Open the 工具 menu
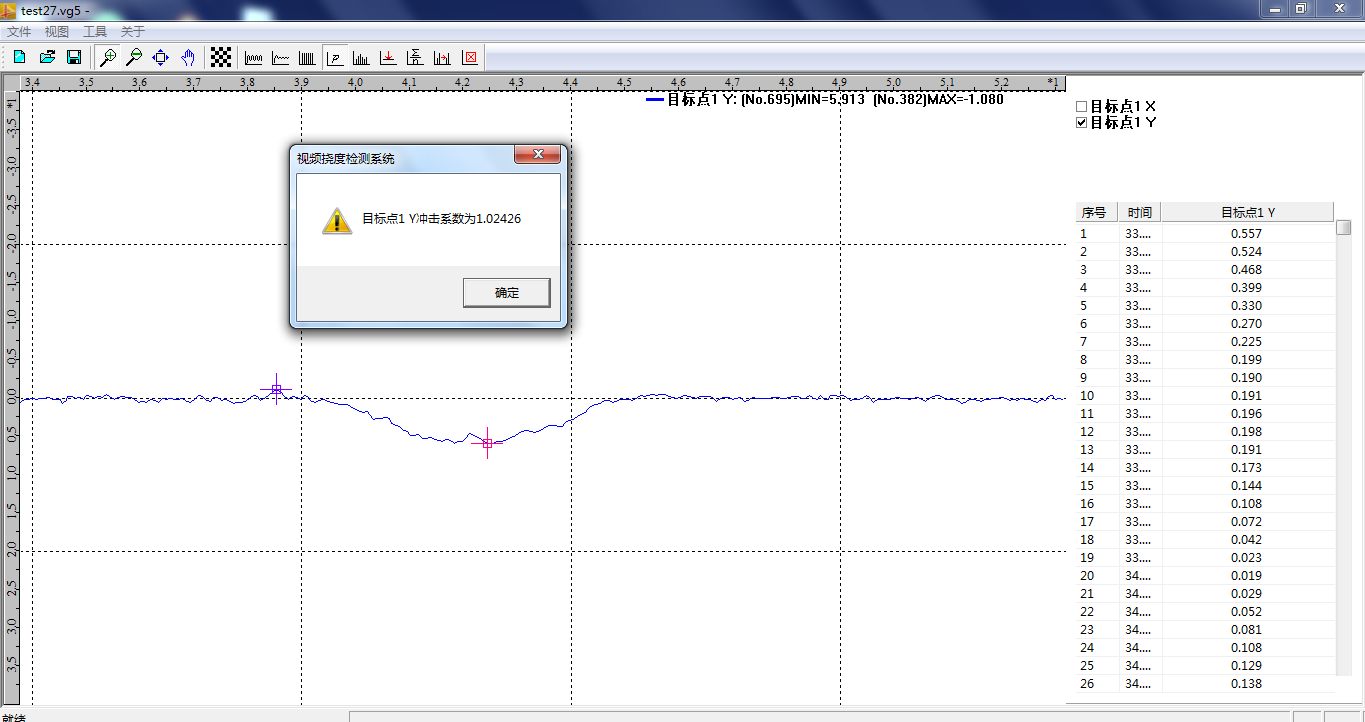The height and width of the screenshot is (722, 1365). click(x=95, y=32)
